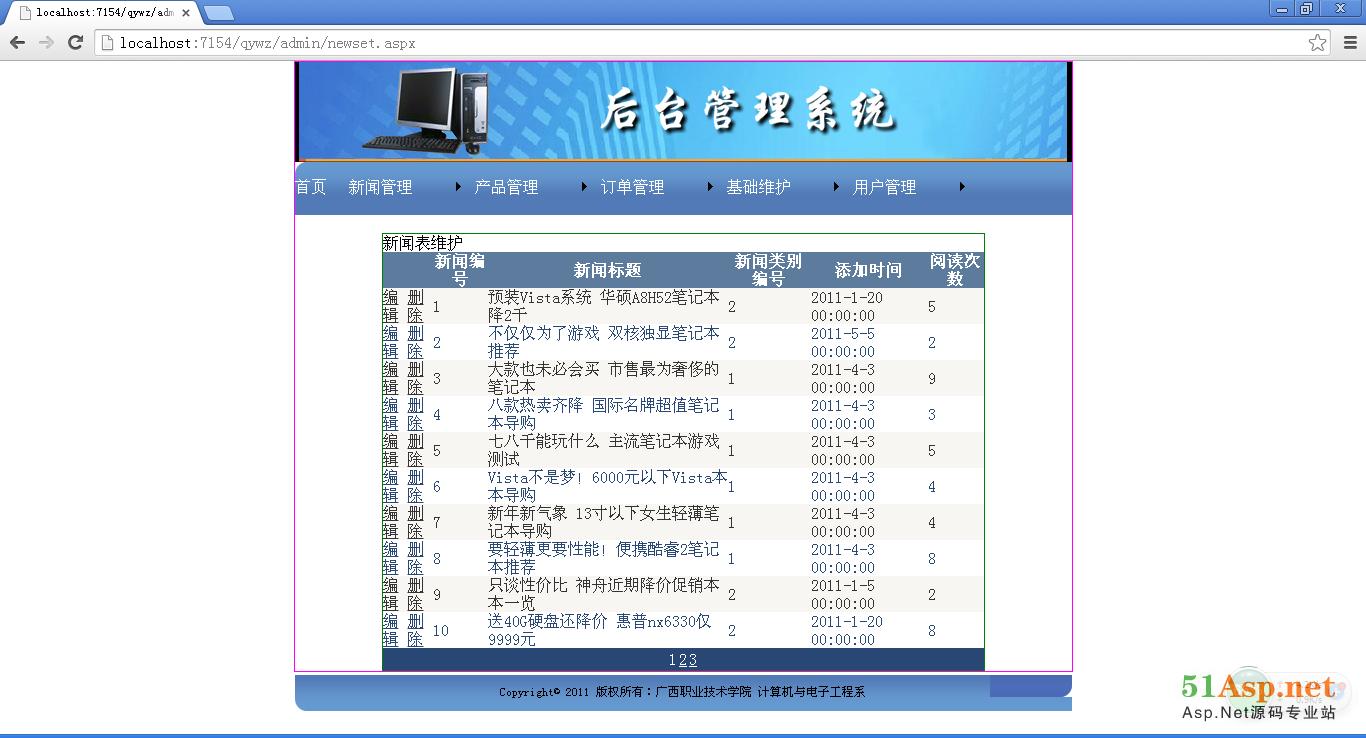Open the Chrome menu (three lines icon)
This screenshot has width=1366, height=738.
pyautogui.click(x=1350, y=43)
